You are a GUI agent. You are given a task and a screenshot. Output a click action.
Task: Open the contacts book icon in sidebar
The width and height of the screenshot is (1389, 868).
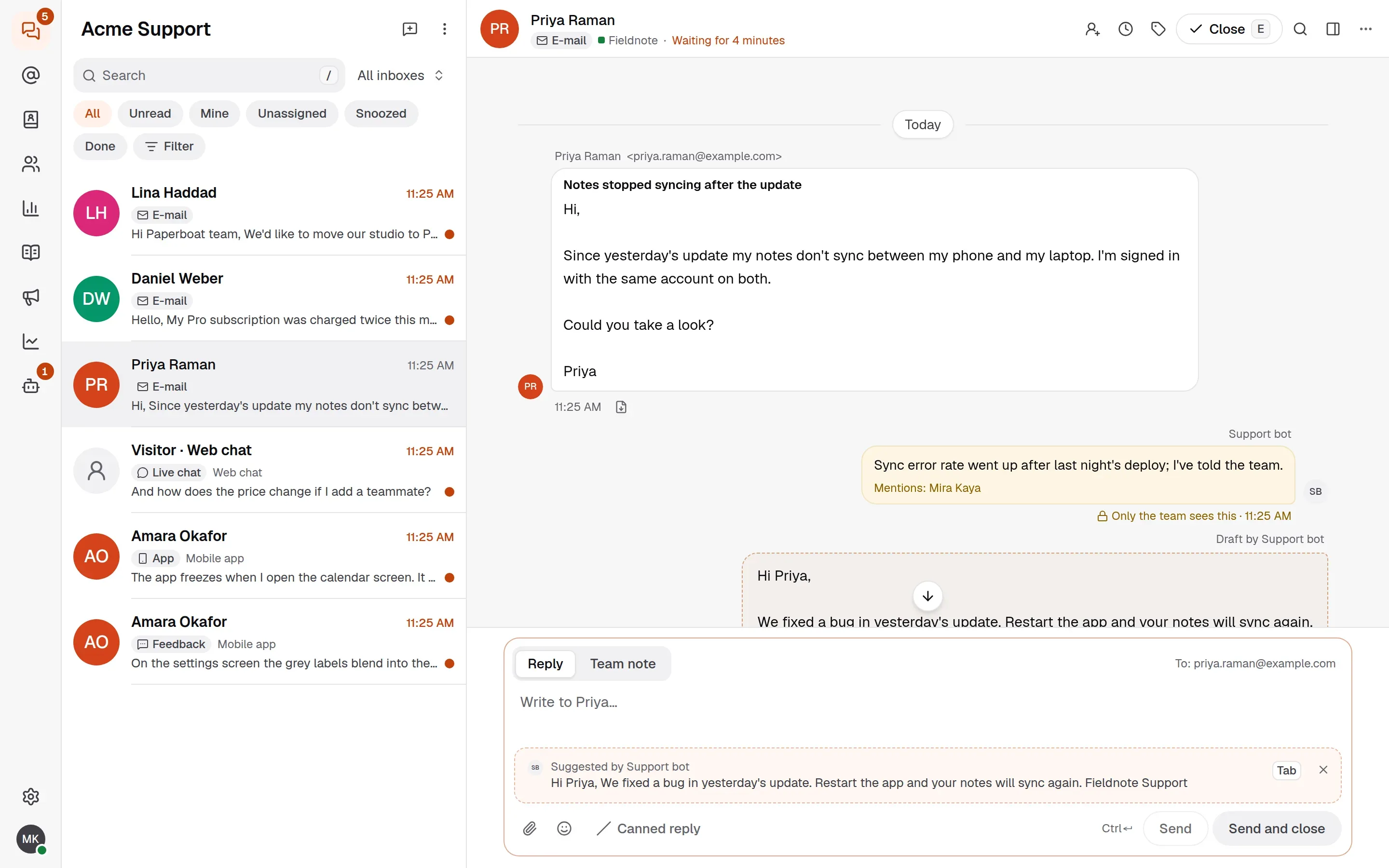[x=31, y=120]
